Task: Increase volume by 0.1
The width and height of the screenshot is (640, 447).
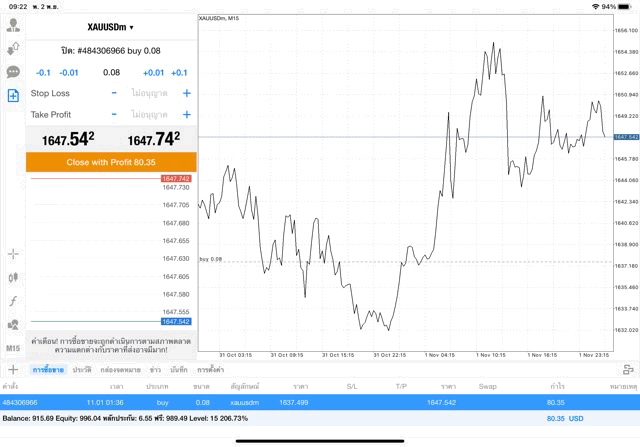Action: click(179, 73)
